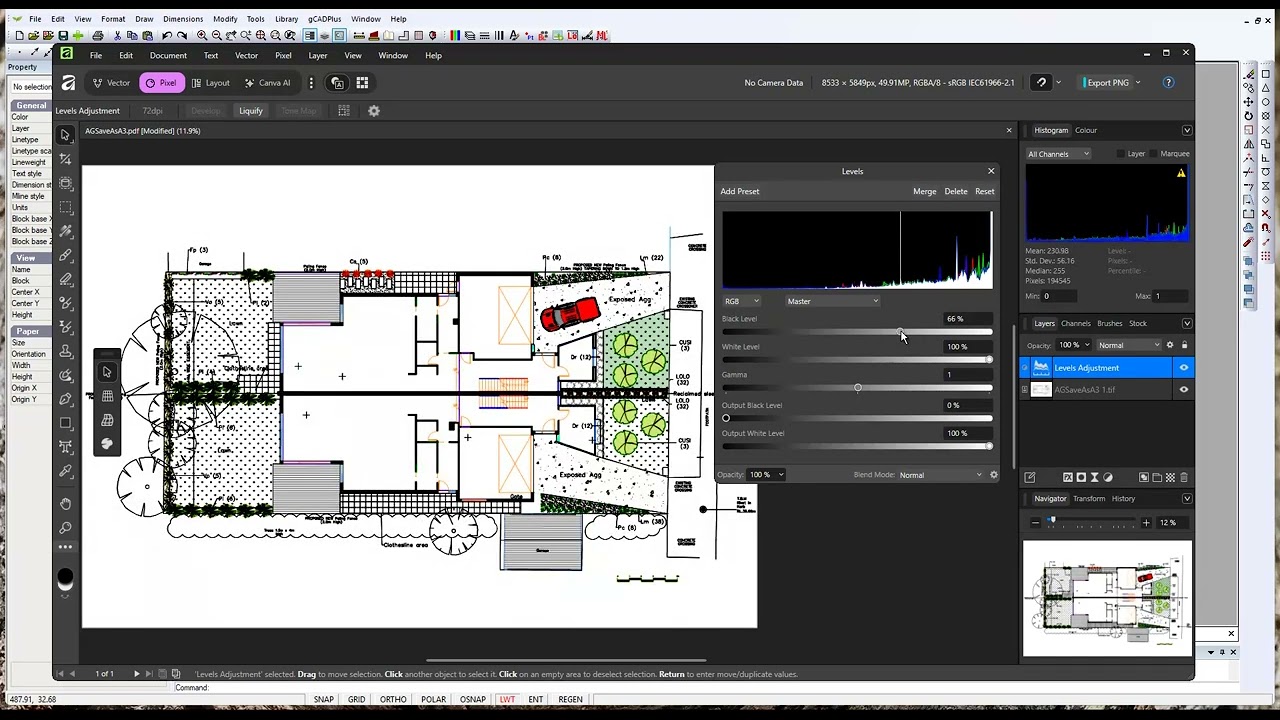Open the RGB colour model dropdown
Screen dimensions: 1280x720
pos(741,301)
